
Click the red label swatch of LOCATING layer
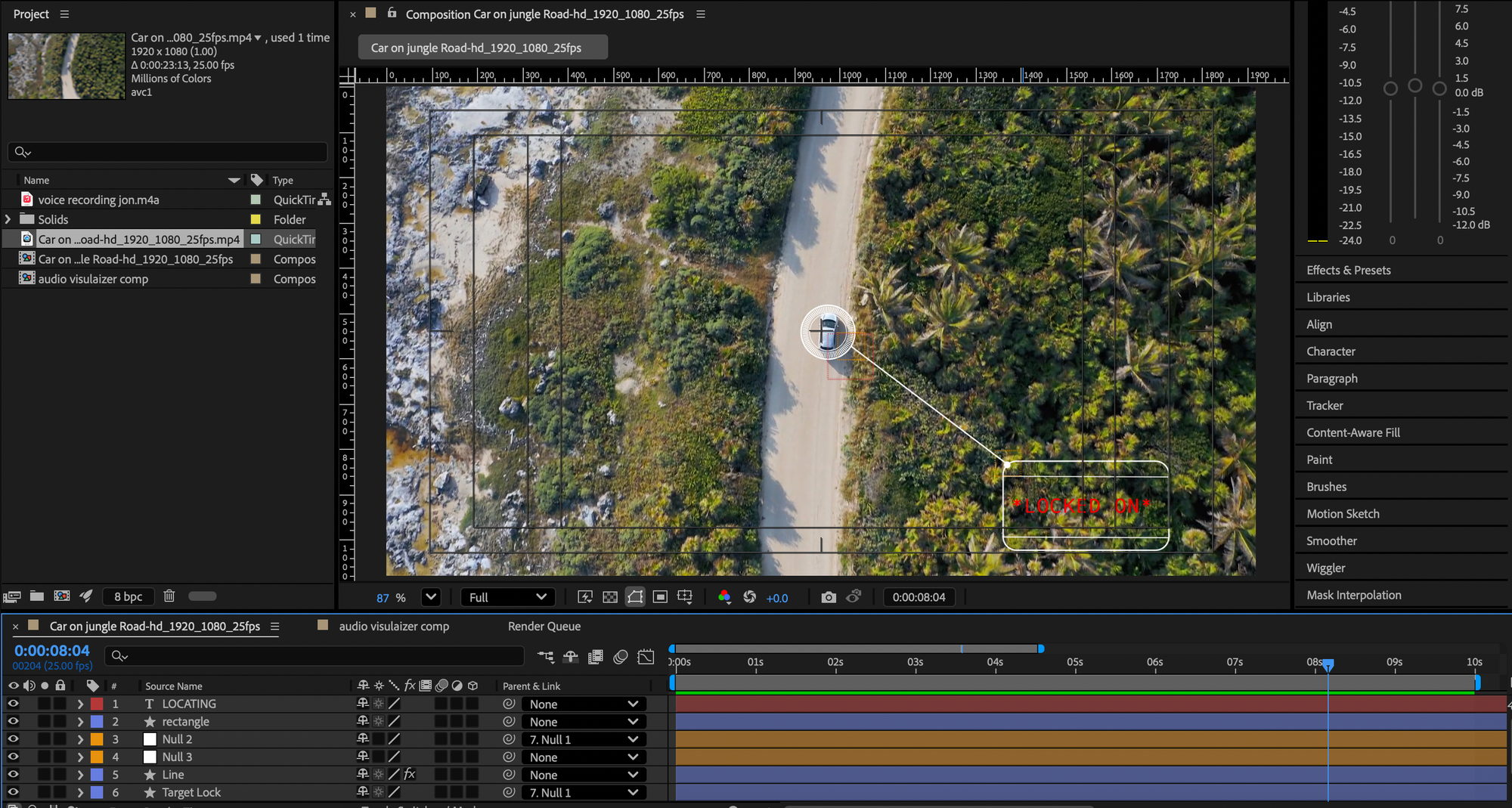97,704
